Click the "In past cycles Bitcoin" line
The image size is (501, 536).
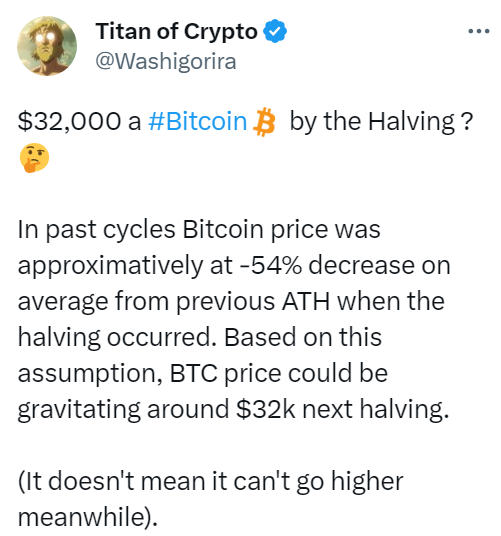pyautogui.click(x=141, y=230)
